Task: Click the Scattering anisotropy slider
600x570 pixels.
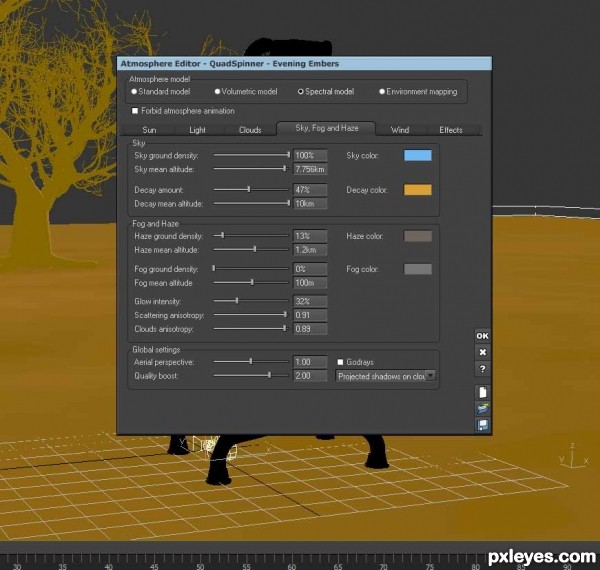Action: (251, 315)
